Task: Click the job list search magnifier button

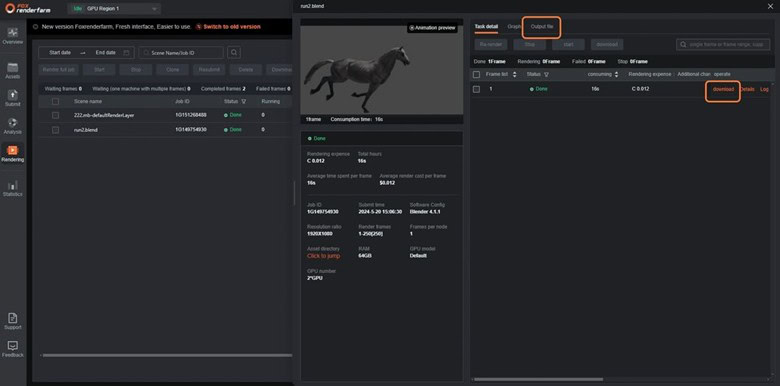Action: coord(234,52)
